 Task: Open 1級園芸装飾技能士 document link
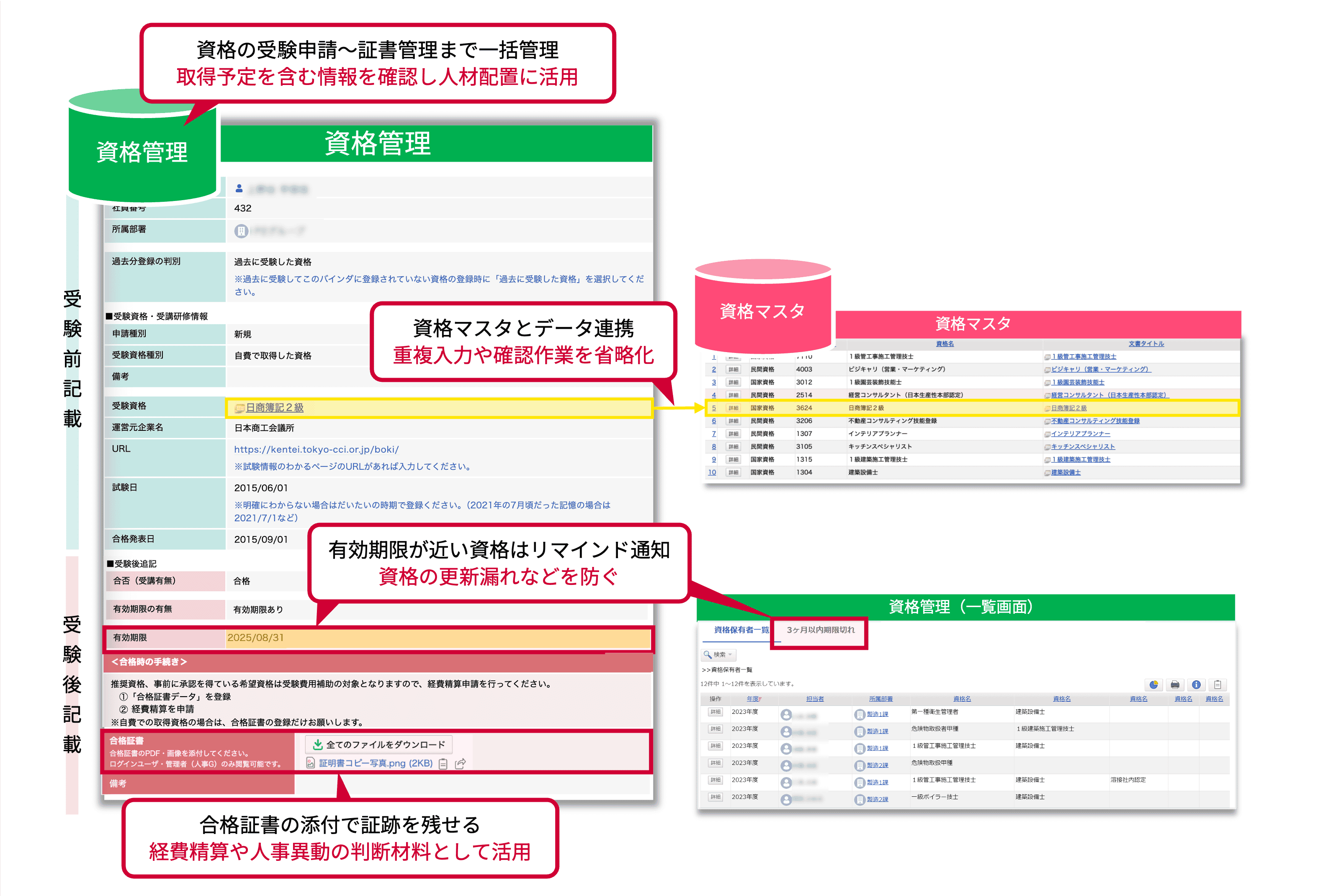[x=1078, y=382]
